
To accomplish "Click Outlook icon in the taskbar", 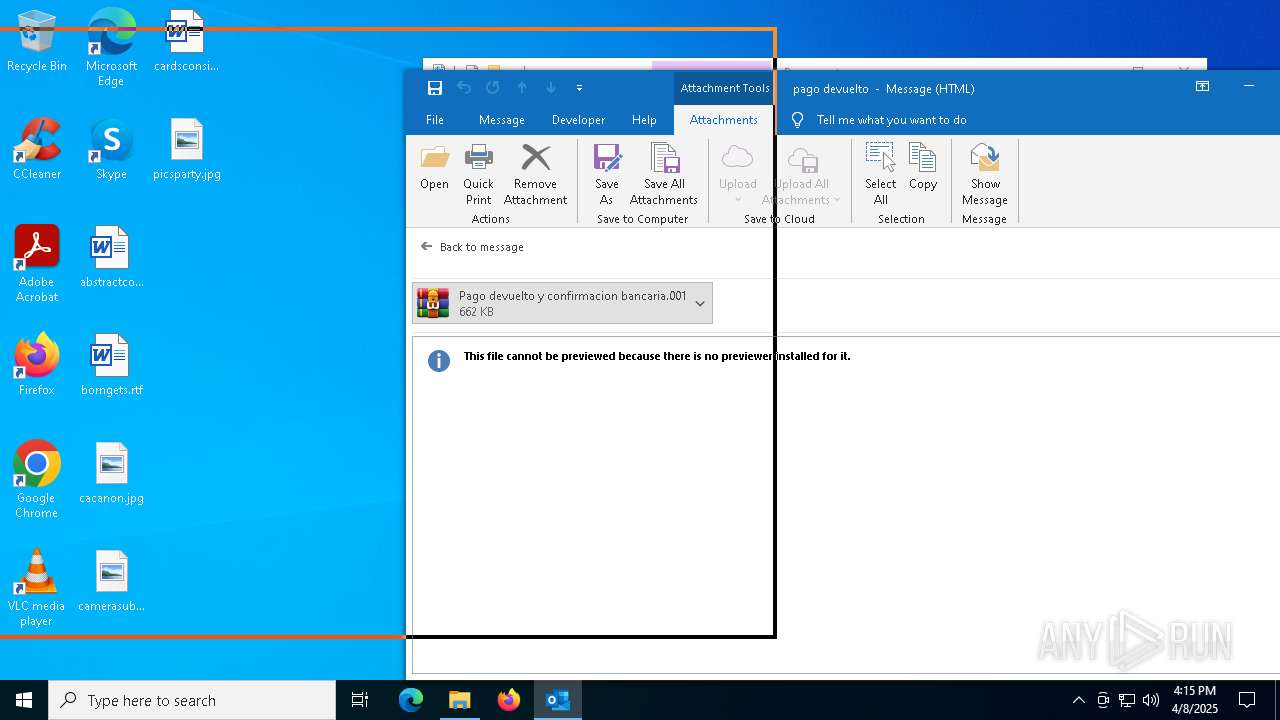I will [558, 700].
